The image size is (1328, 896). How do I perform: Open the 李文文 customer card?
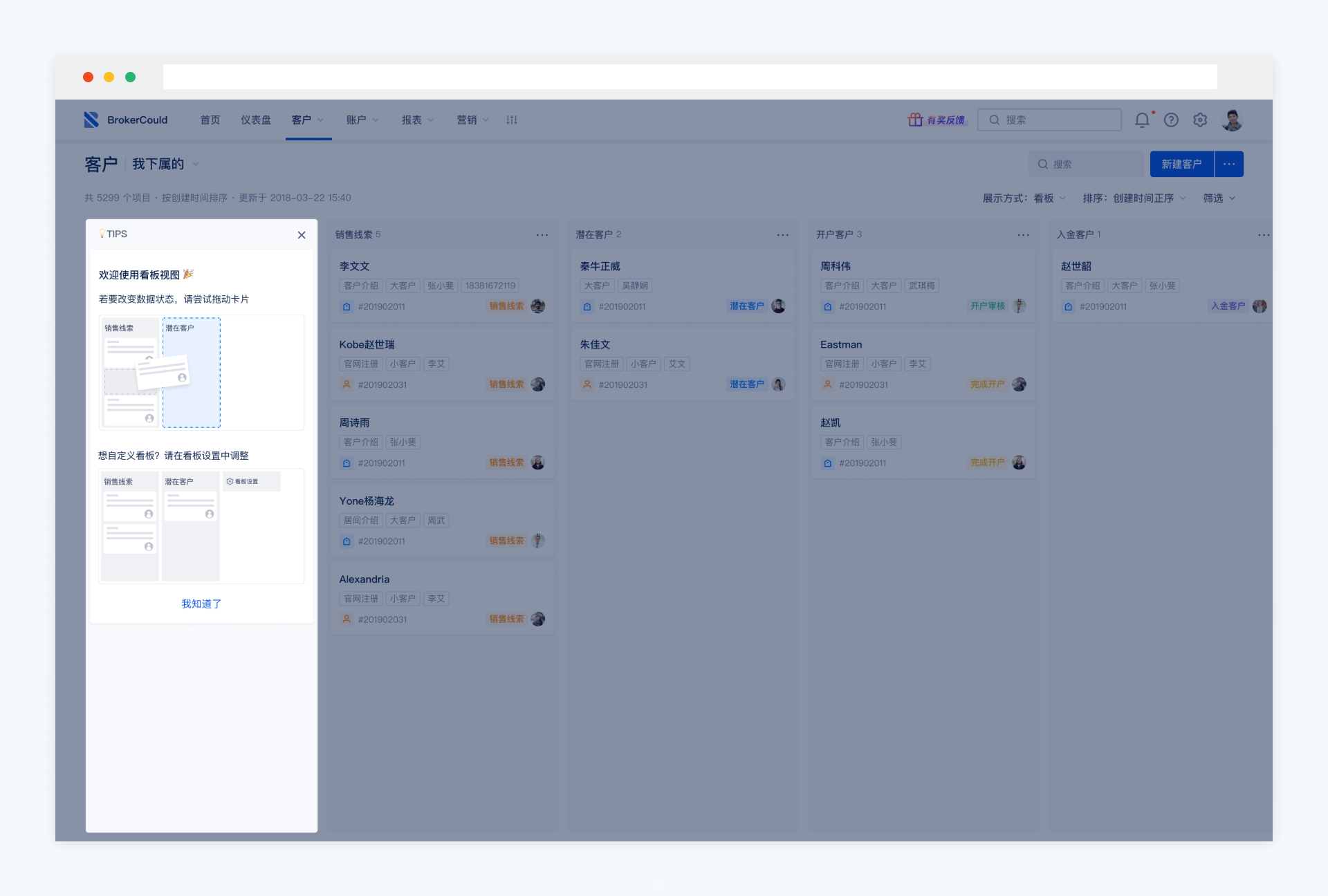tap(442, 286)
